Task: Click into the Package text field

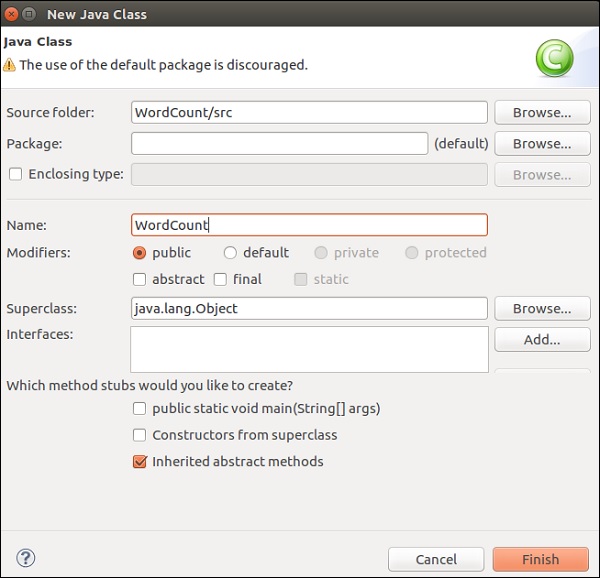Action: point(279,144)
